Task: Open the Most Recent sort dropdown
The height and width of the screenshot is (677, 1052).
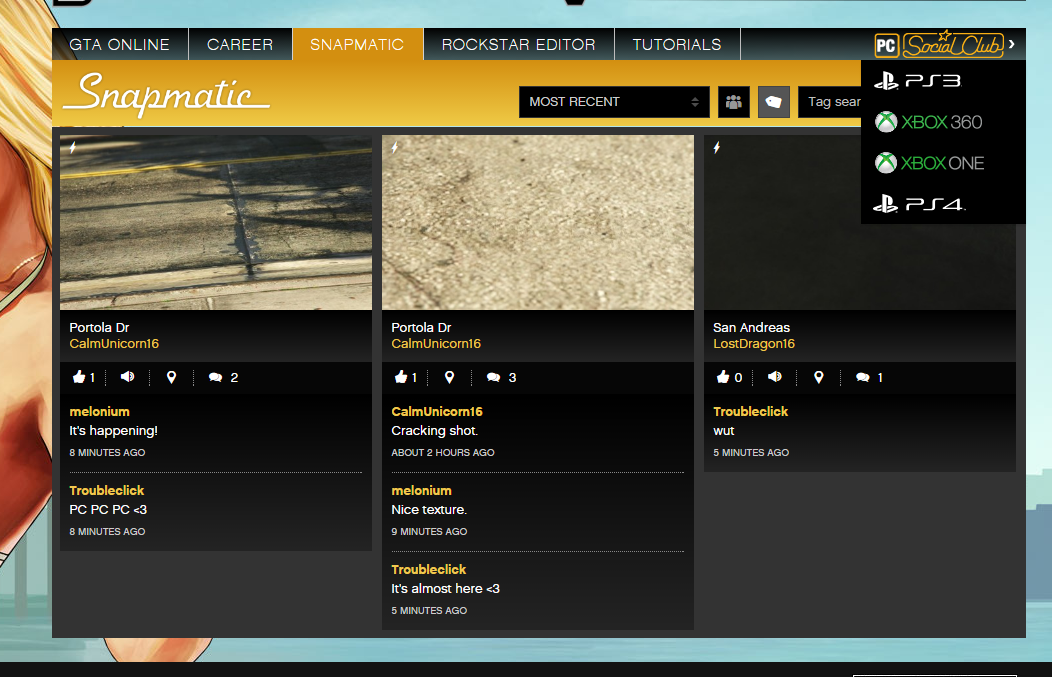Action: point(614,102)
